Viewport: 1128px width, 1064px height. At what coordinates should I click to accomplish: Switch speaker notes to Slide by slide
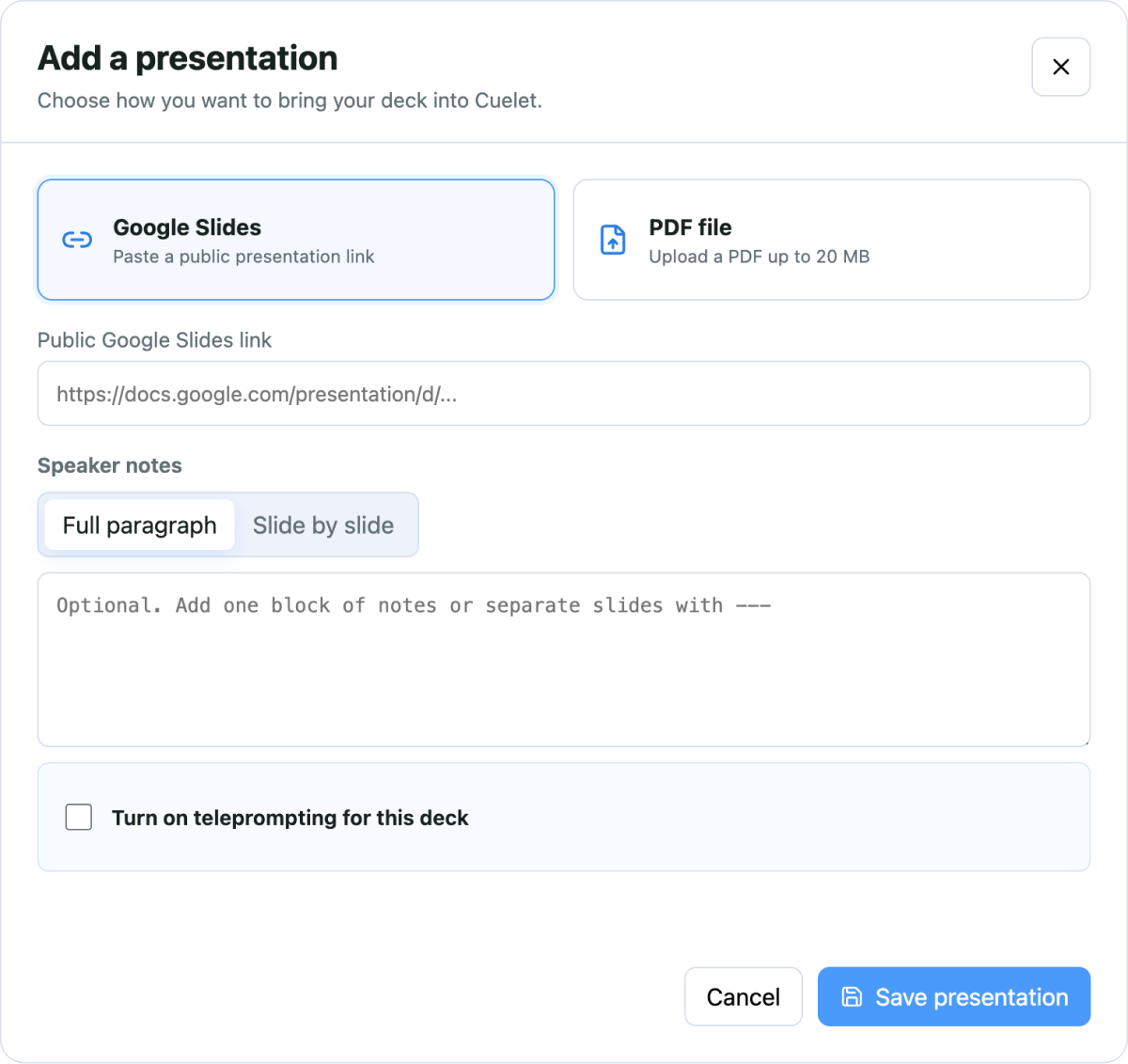point(323,524)
